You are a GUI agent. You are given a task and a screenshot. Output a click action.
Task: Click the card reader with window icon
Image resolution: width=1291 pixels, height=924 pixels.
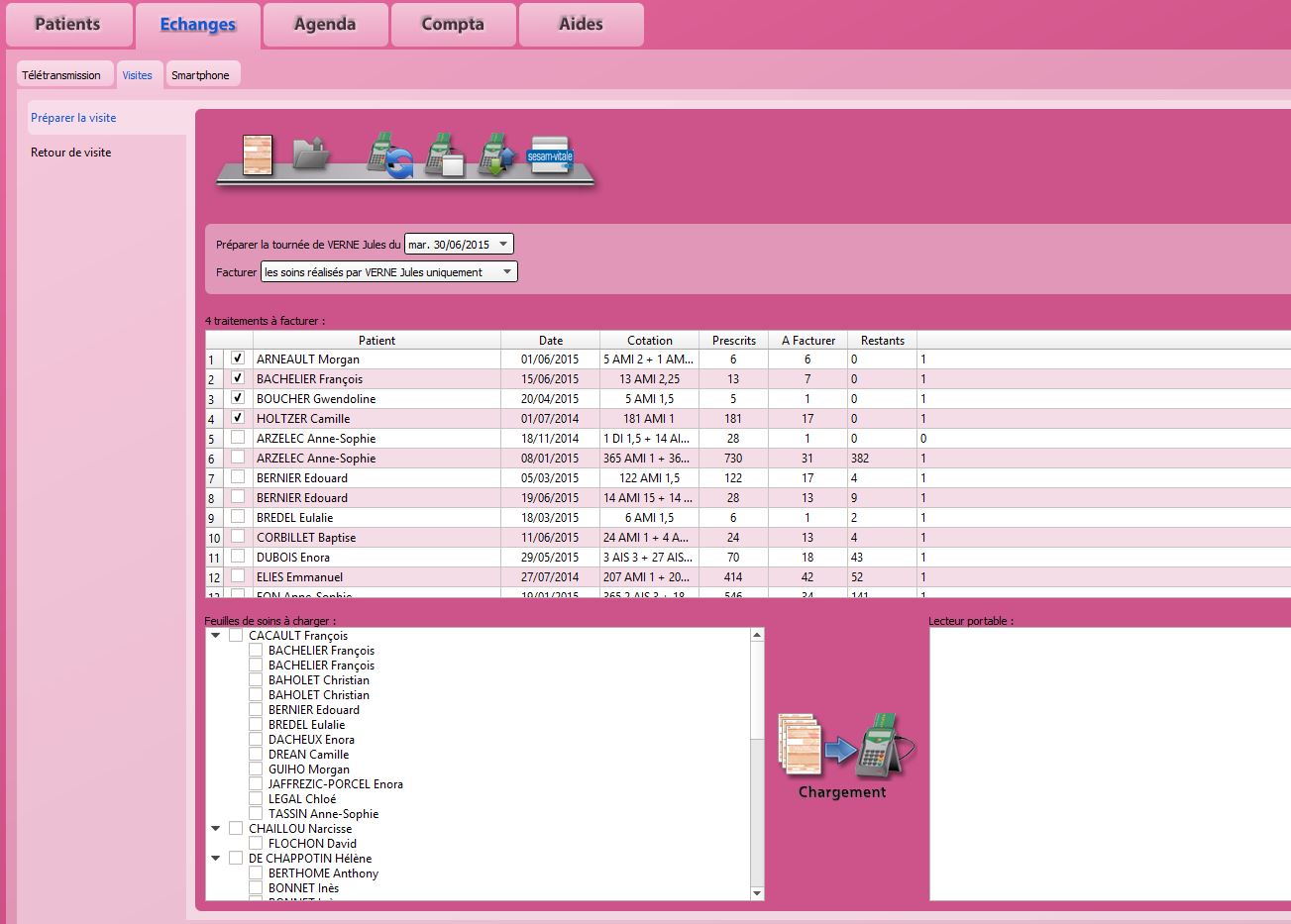tap(445, 154)
